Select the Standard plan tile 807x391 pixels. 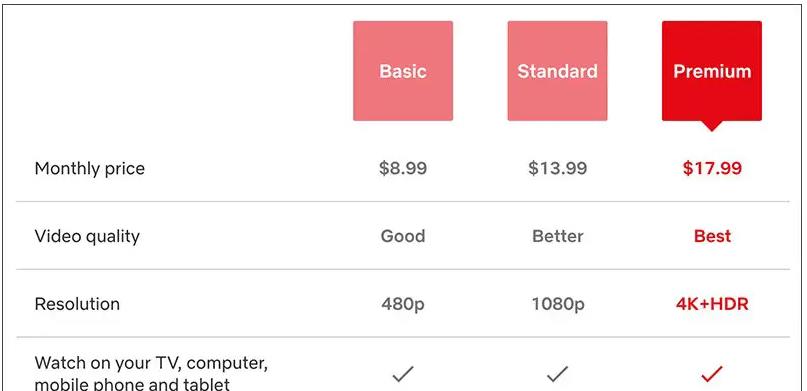557,71
